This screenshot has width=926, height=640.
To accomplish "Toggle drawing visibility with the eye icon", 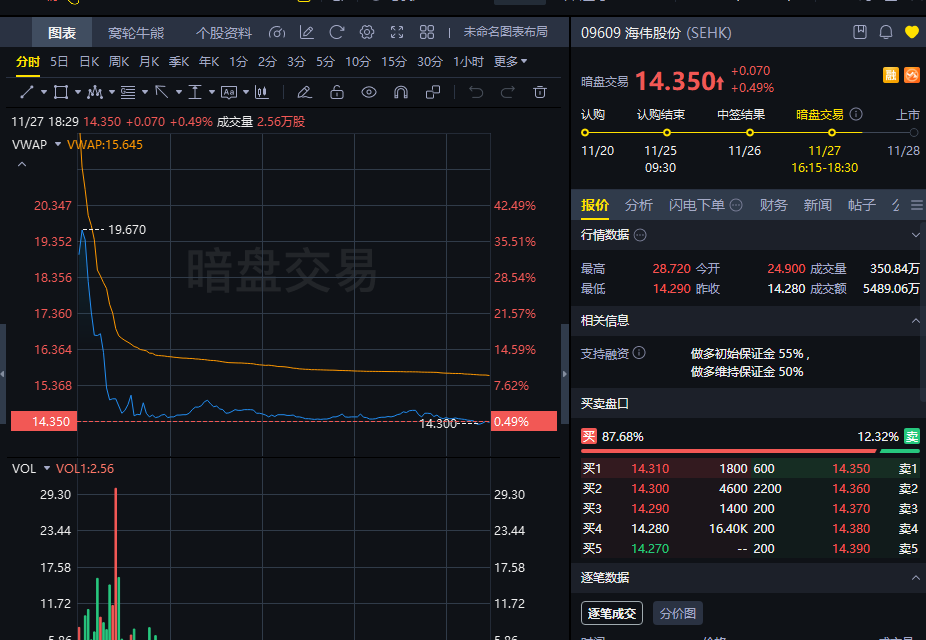I will click(x=368, y=92).
